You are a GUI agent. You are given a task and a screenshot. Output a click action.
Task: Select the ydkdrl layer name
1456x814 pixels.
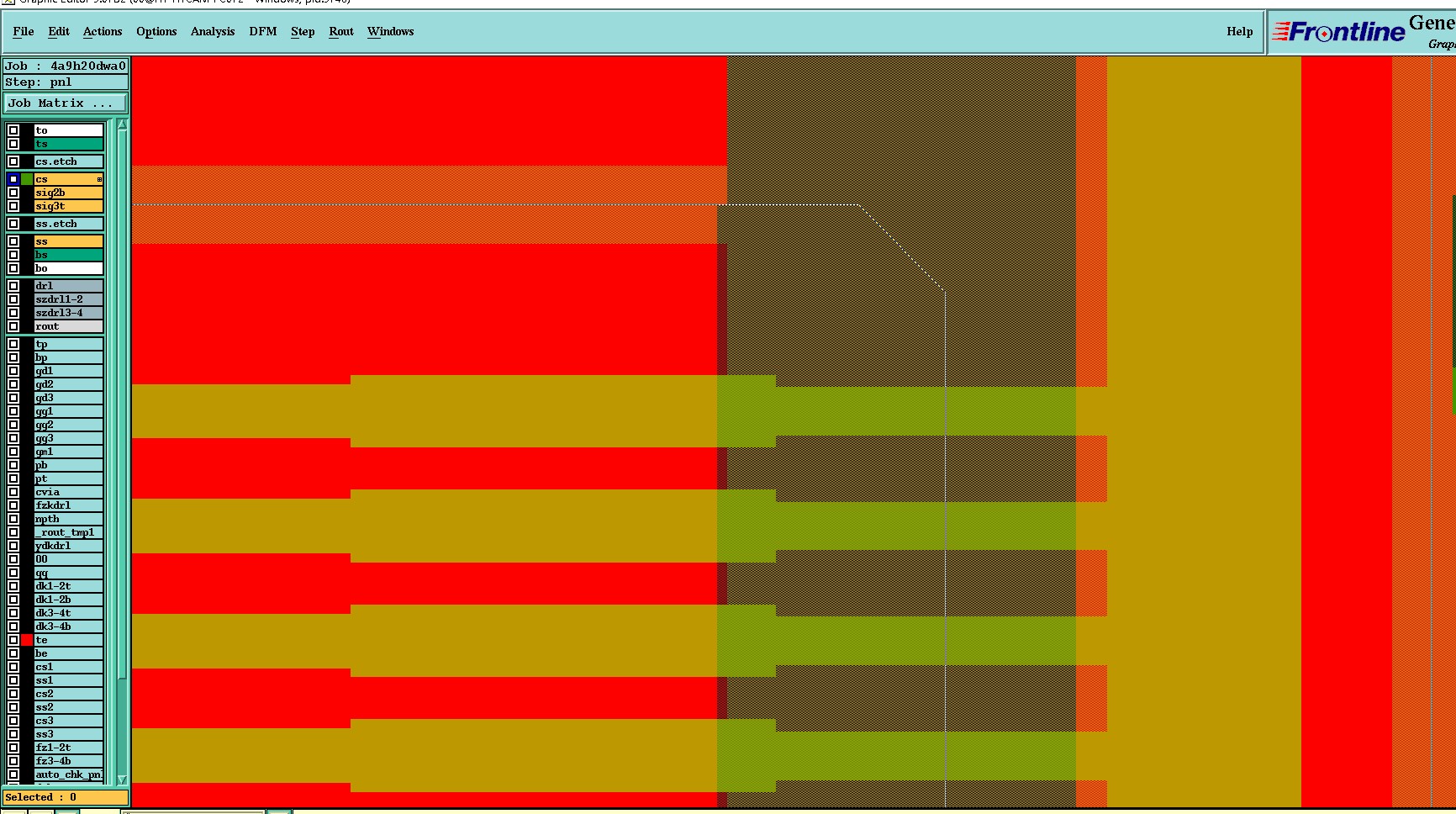click(69, 546)
